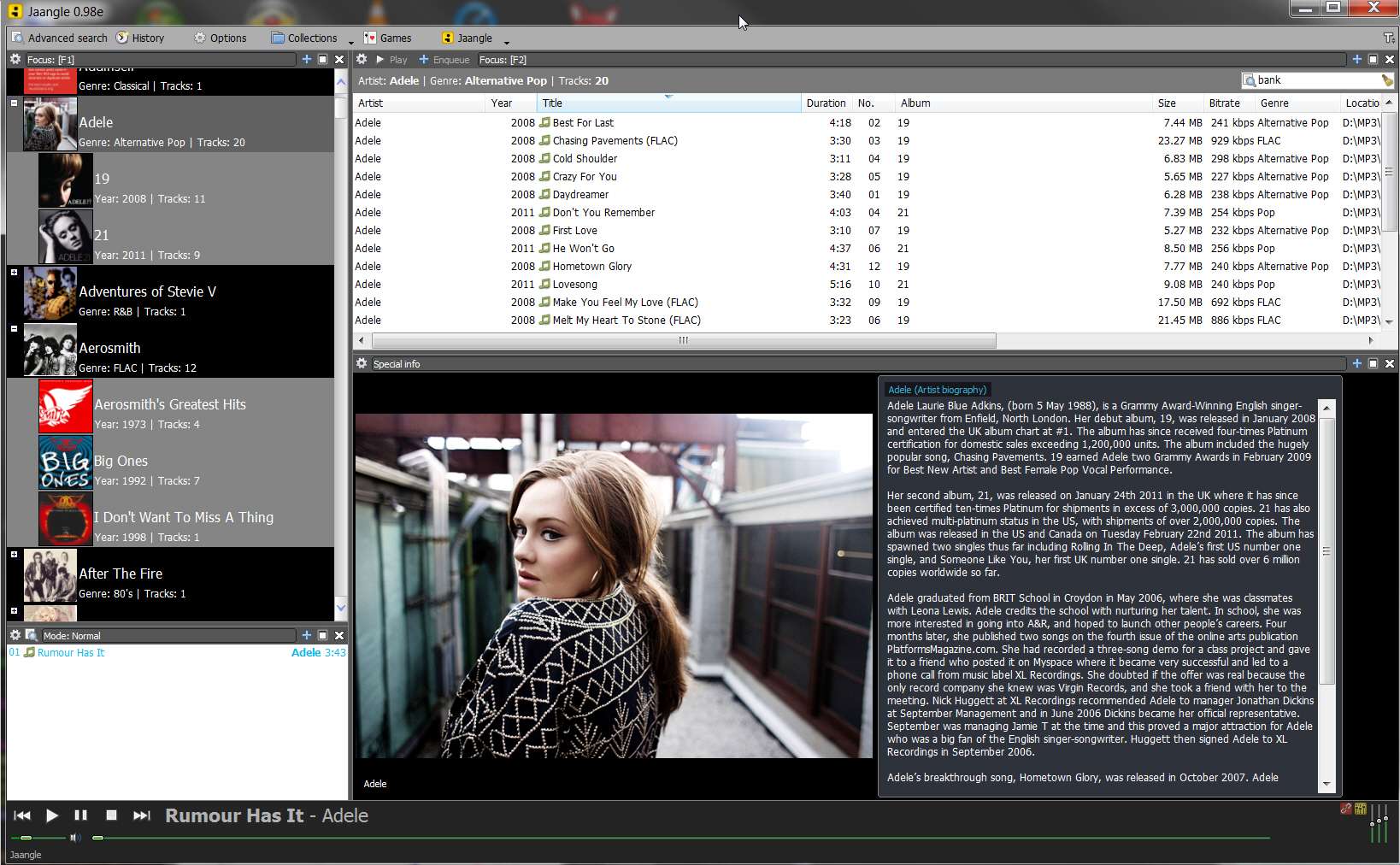The image size is (1400, 865).
Task: Stop playback of Rumour Has It
Action: pyautogui.click(x=111, y=815)
